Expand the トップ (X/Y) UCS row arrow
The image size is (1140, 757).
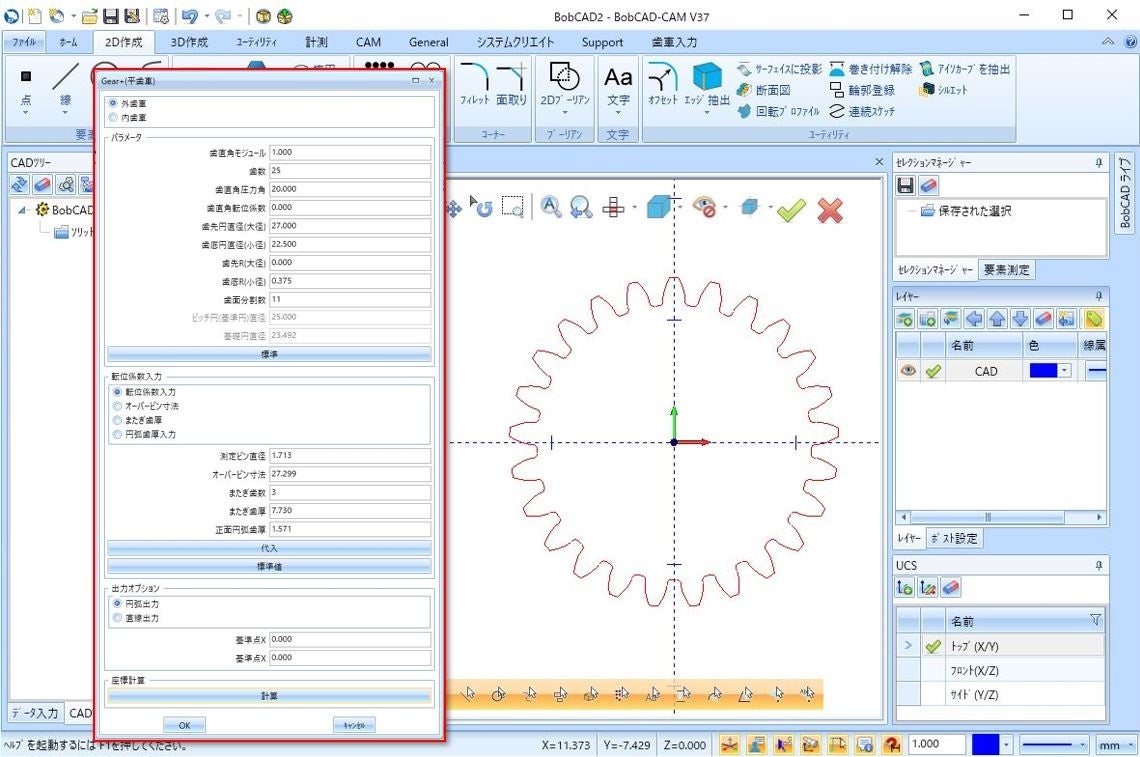click(x=908, y=645)
